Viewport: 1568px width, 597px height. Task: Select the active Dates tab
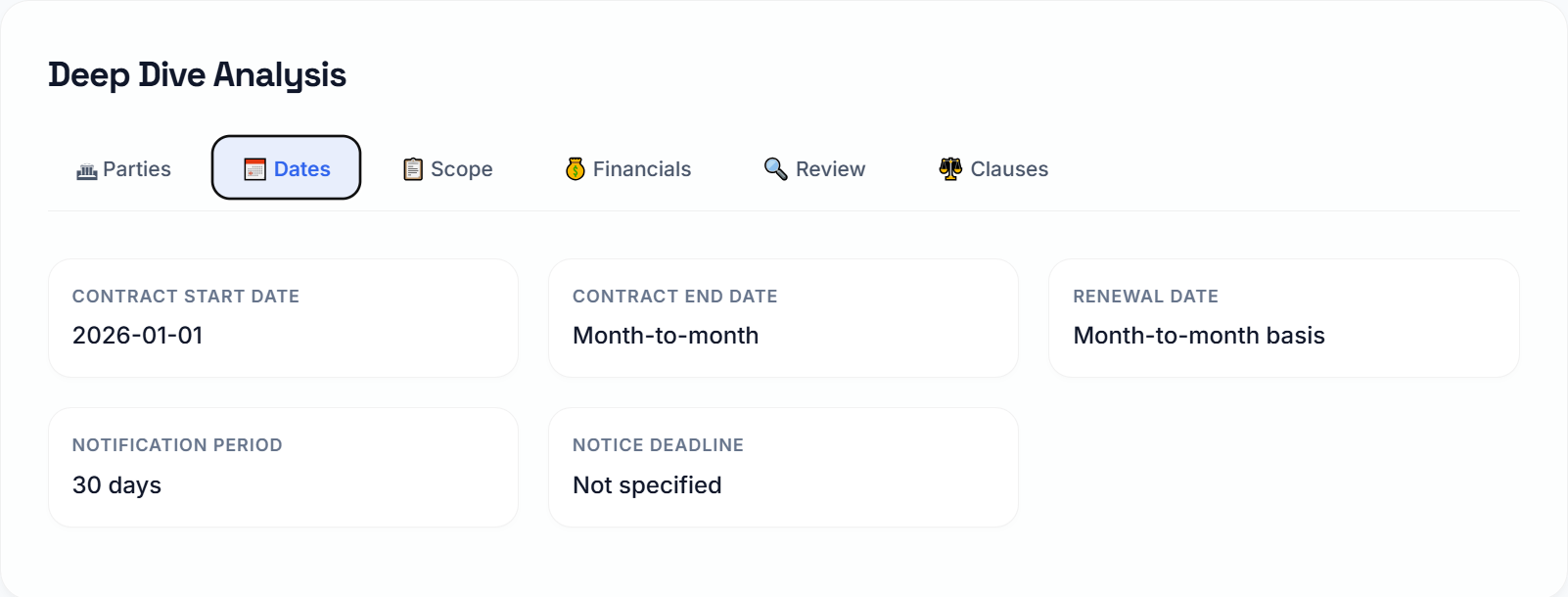coord(286,167)
